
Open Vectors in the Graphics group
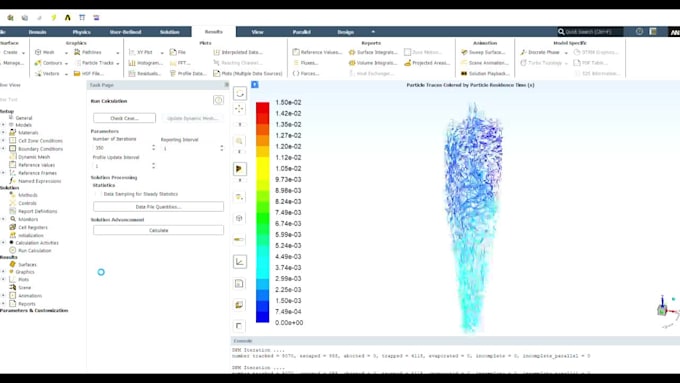click(x=47, y=73)
